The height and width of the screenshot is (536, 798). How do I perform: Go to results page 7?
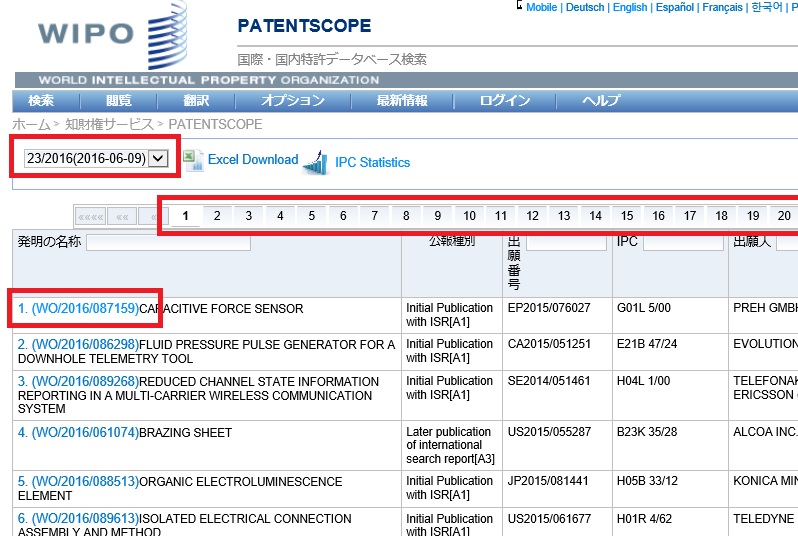point(375,216)
